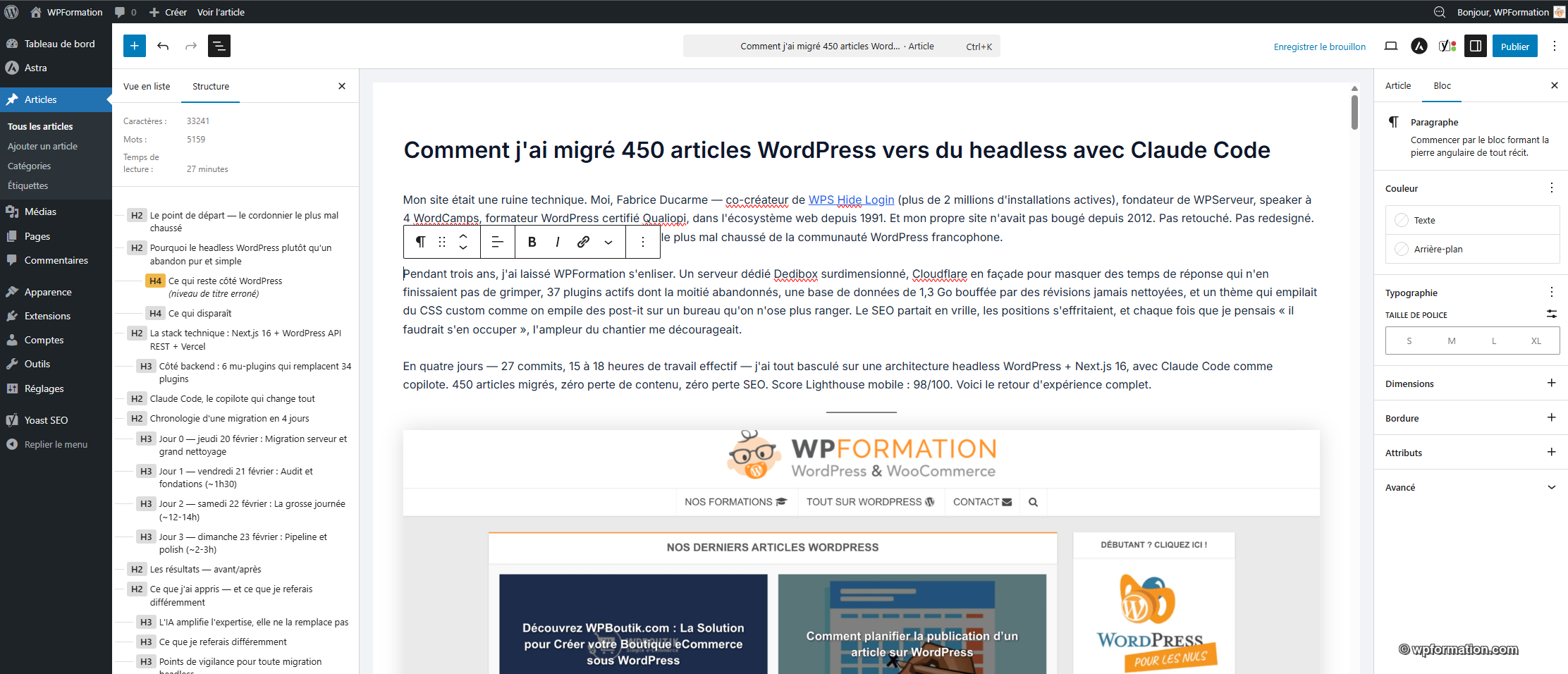Select the WPFormation site screenshot image
The image size is (1568, 674).
861,552
